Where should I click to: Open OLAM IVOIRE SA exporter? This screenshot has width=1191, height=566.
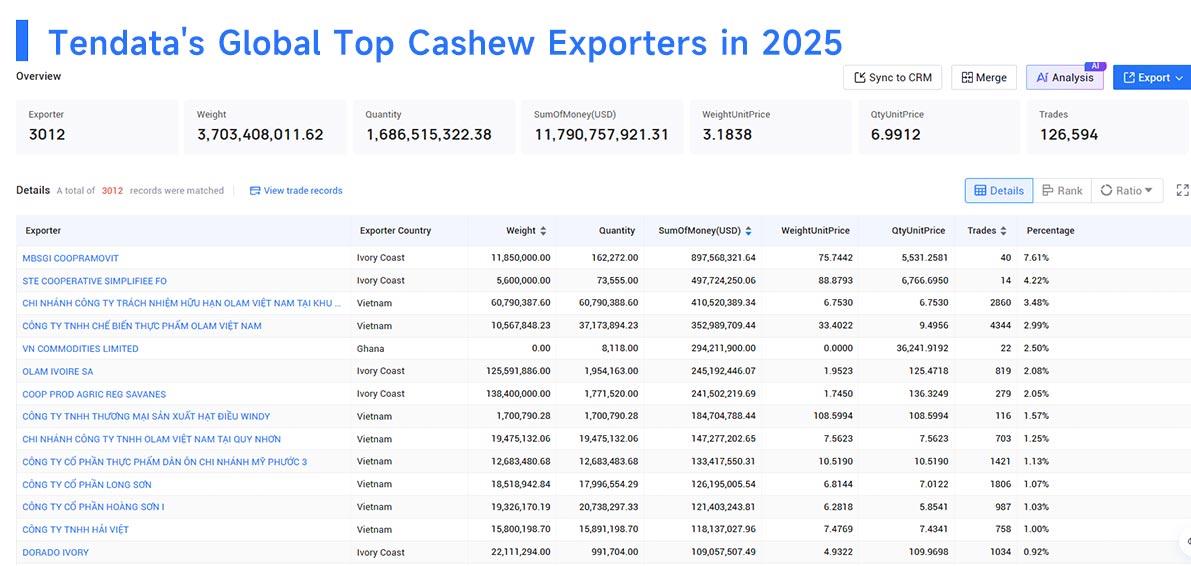pyautogui.click(x=58, y=372)
